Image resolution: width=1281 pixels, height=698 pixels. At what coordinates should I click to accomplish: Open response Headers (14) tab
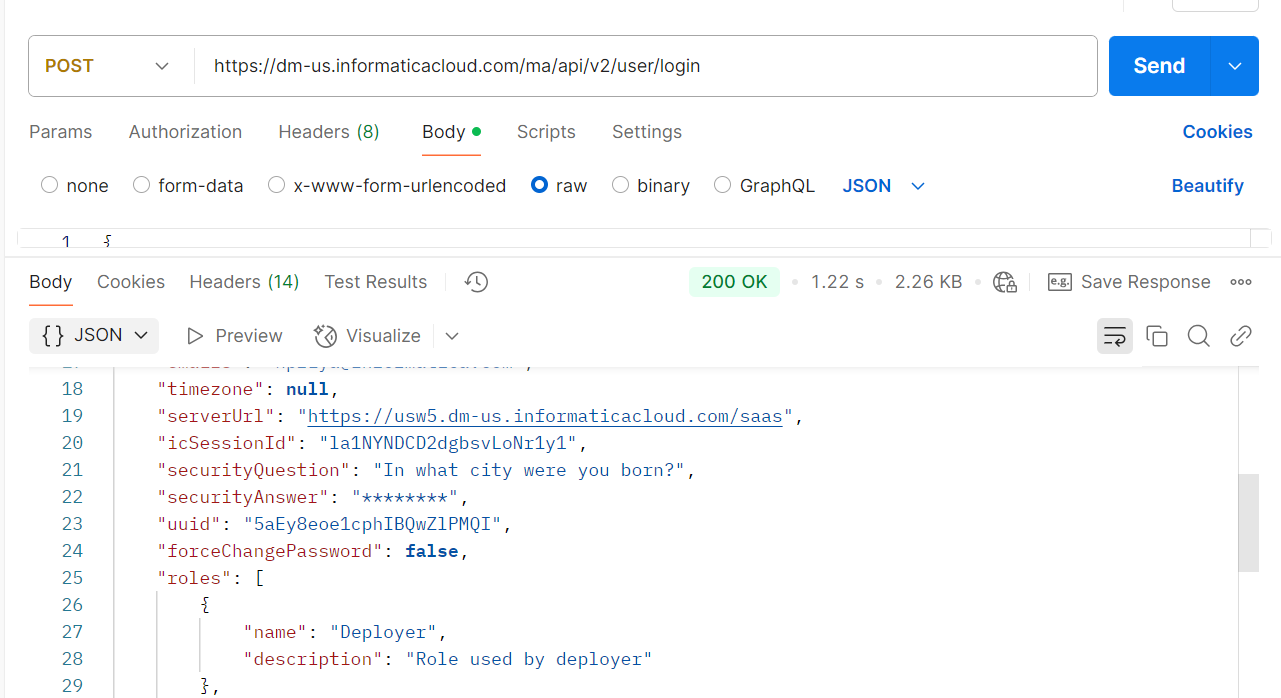pyautogui.click(x=244, y=282)
